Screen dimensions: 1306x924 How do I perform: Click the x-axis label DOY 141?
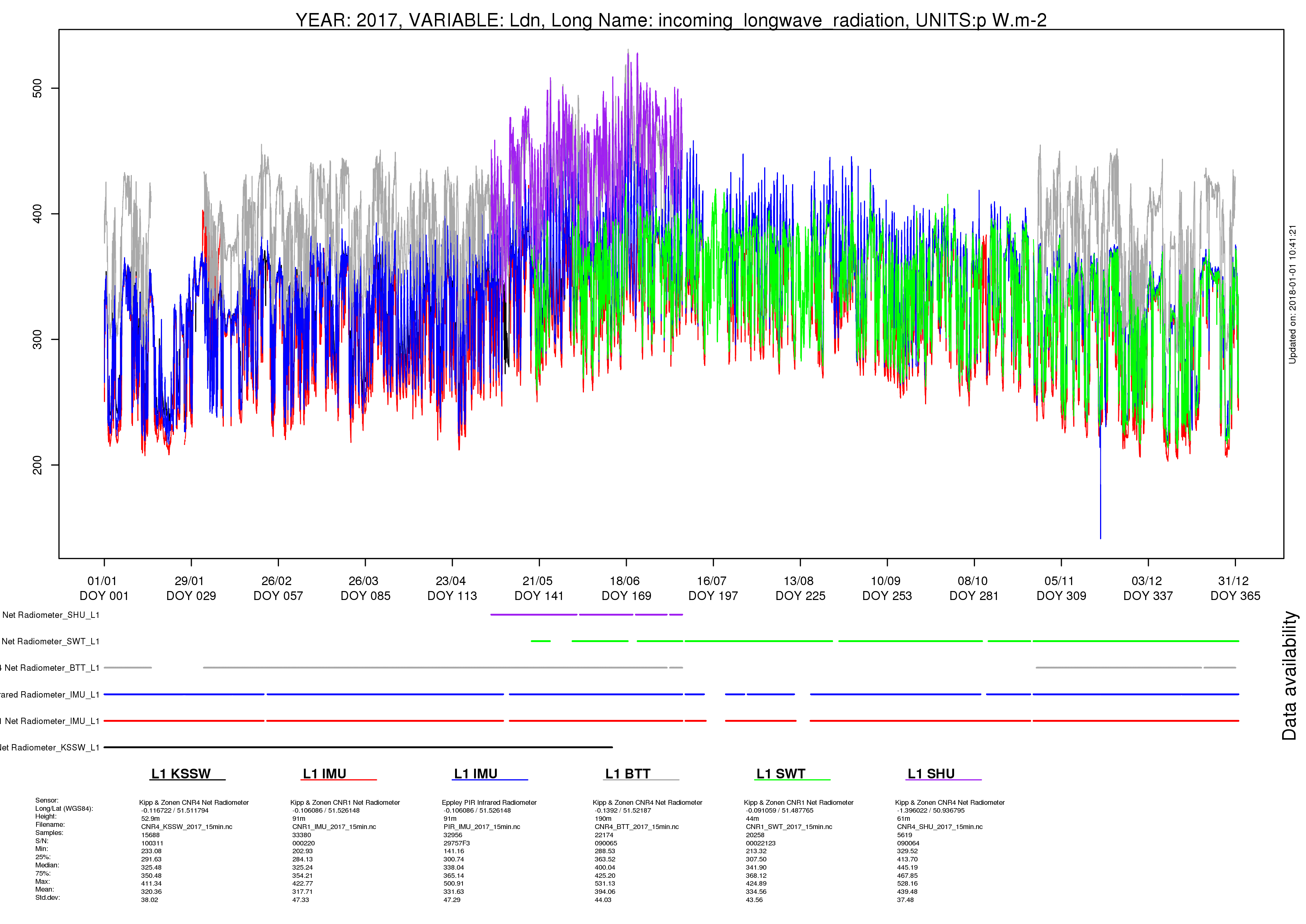click(539, 596)
